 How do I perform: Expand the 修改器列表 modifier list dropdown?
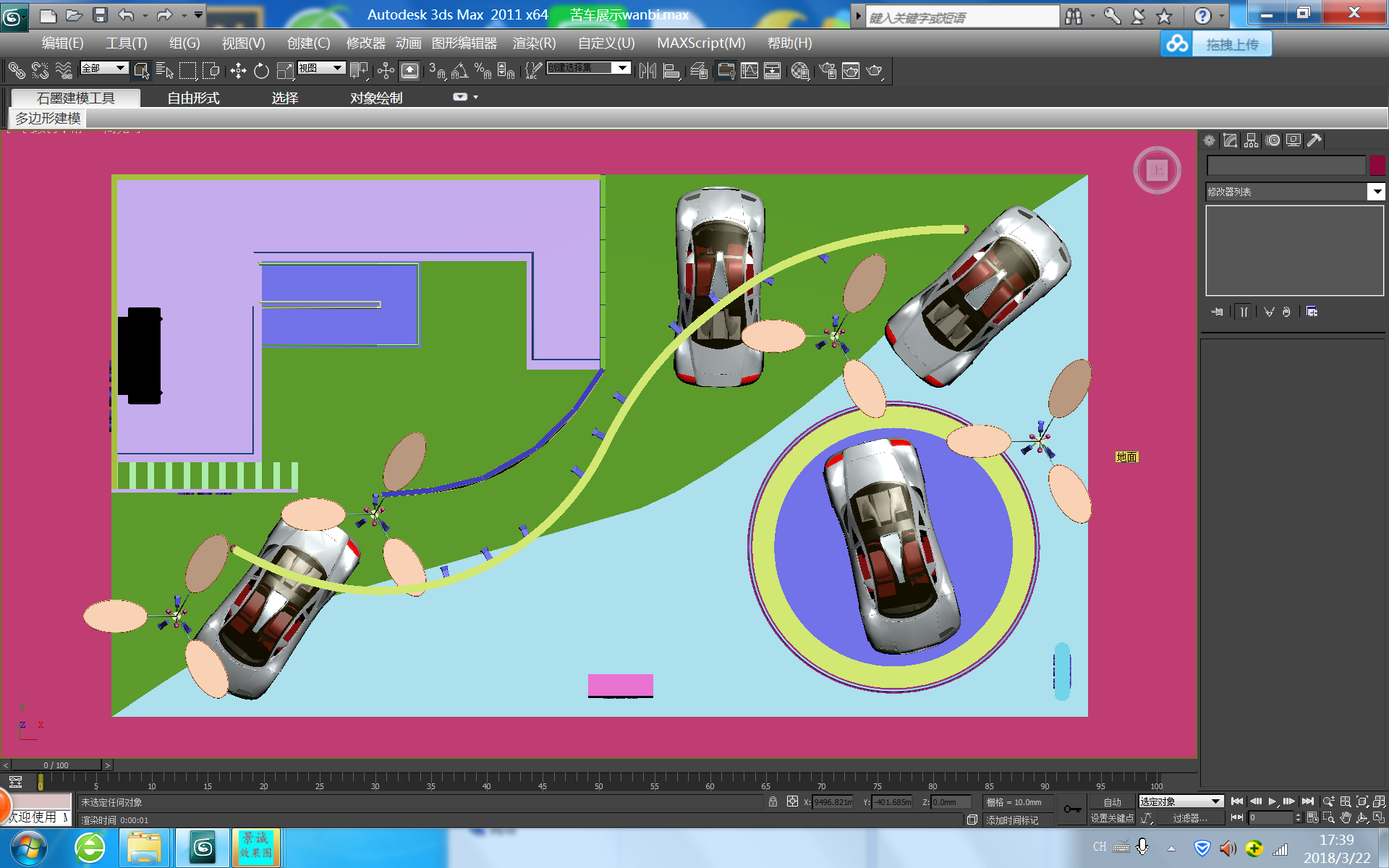click(1376, 192)
